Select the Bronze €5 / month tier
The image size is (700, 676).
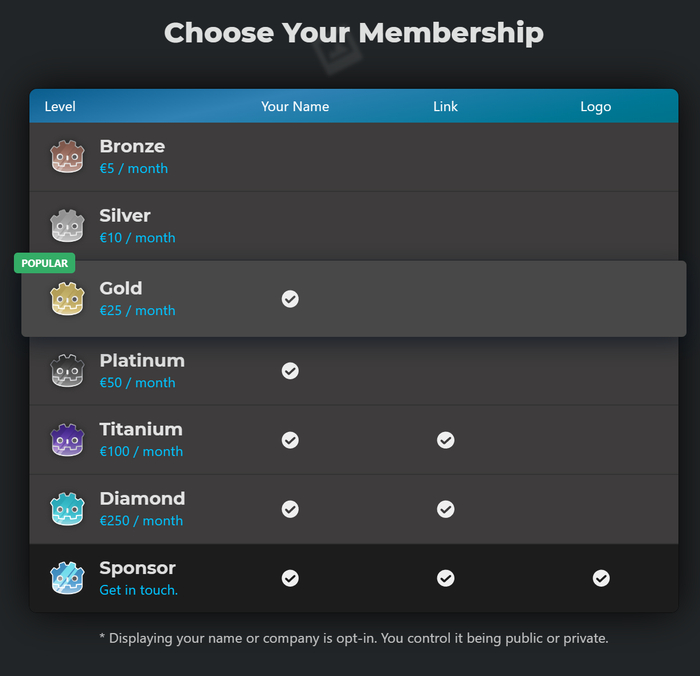[133, 169]
